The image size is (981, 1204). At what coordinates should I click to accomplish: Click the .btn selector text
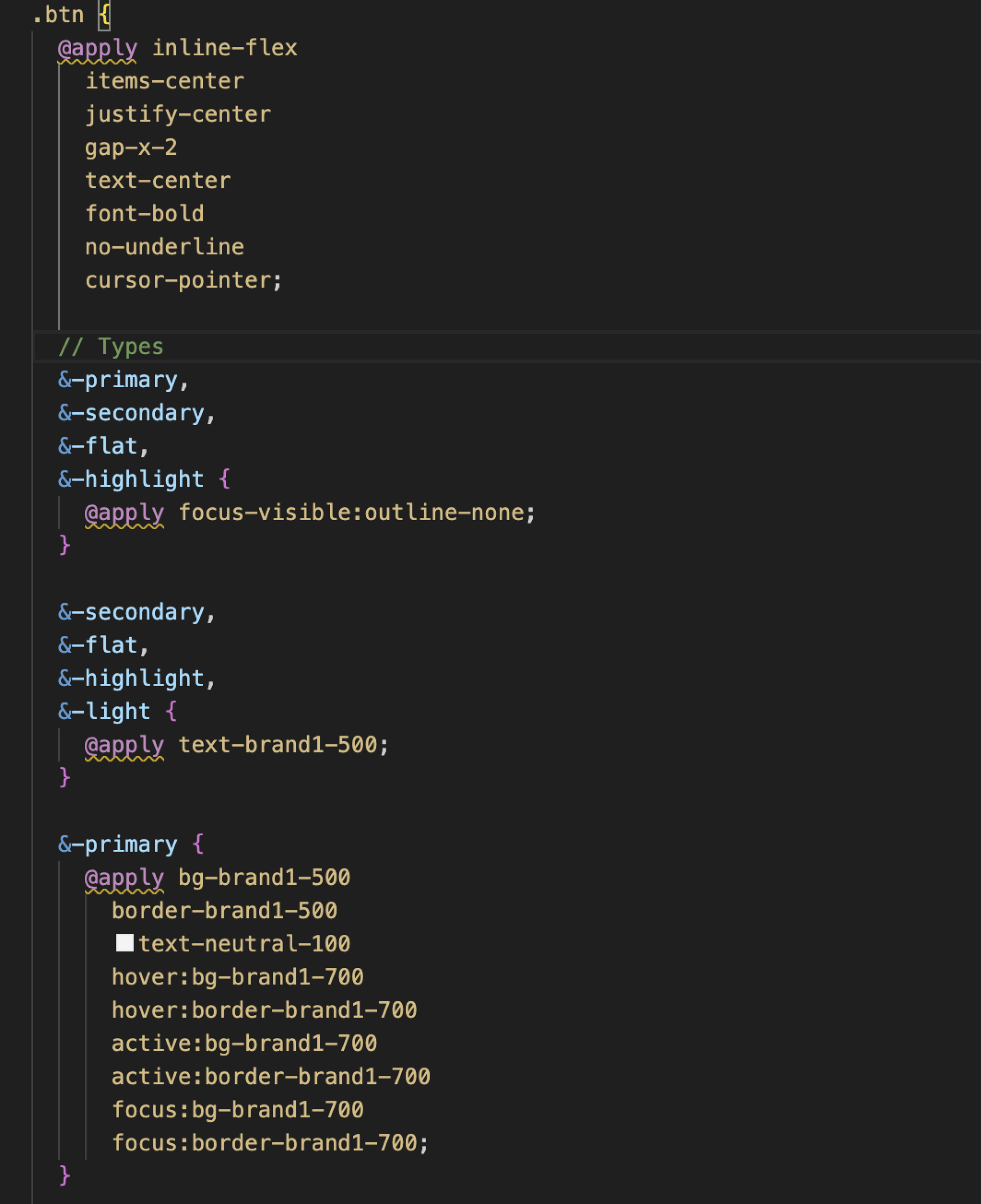point(58,15)
